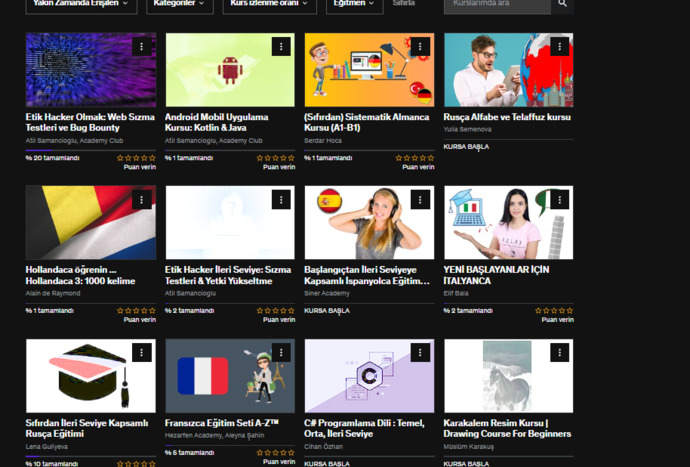
Task: Click Puan verin under Android Mobil Uygulama
Action: tap(279, 167)
